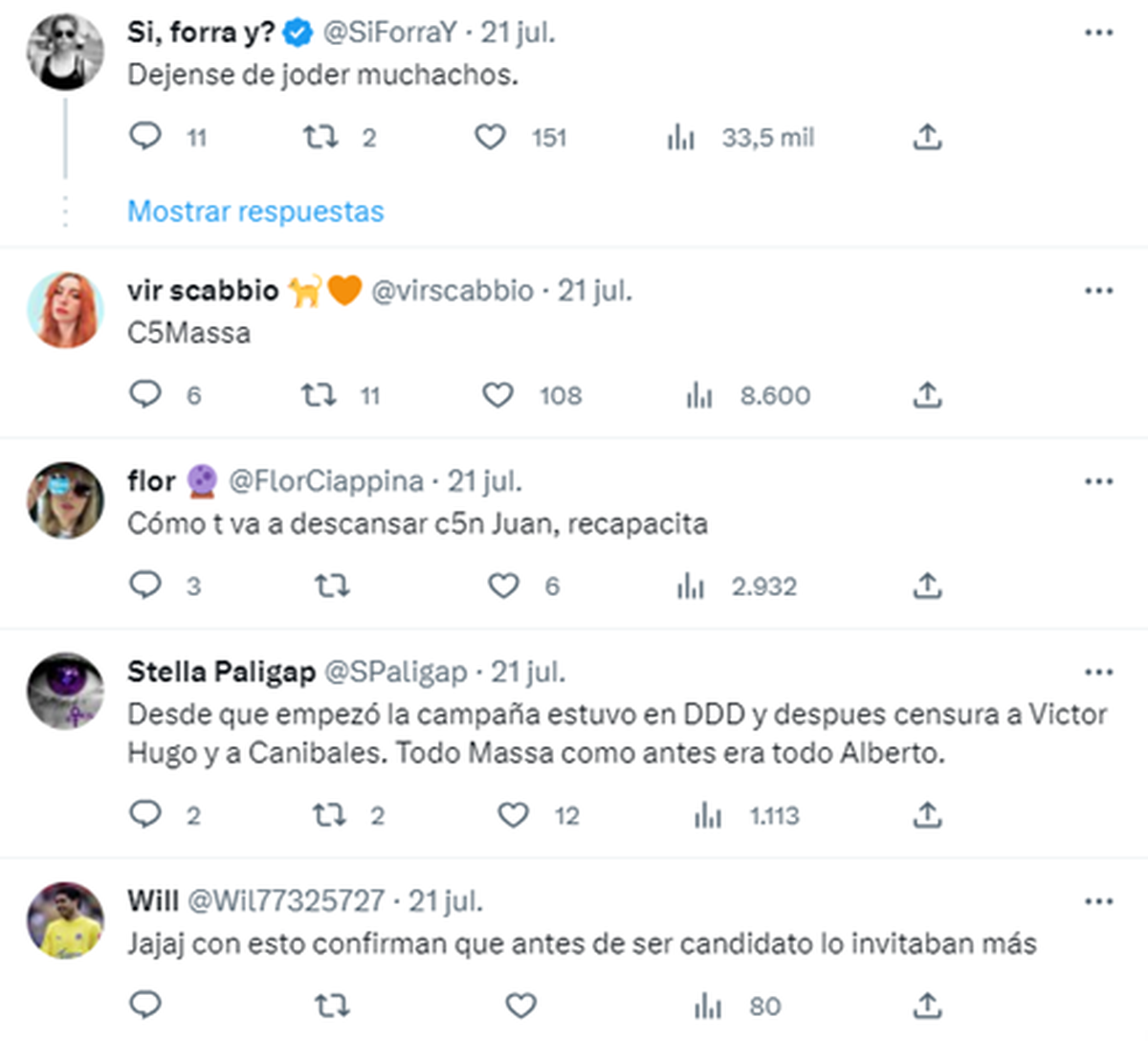Share the @SiForraY tweet
This screenshot has height=1041, width=1148.
(x=926, y=137)
